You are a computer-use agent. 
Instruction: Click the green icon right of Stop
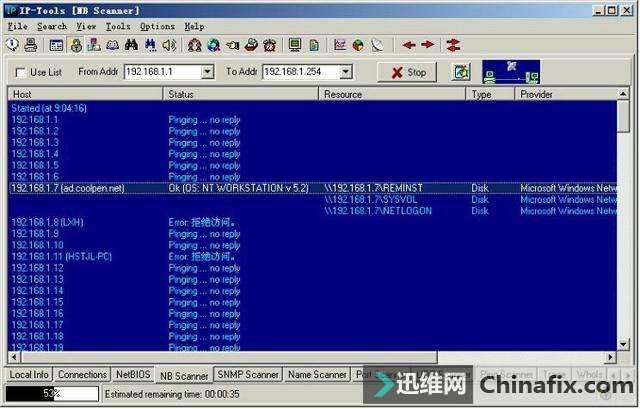pos(461,72)
